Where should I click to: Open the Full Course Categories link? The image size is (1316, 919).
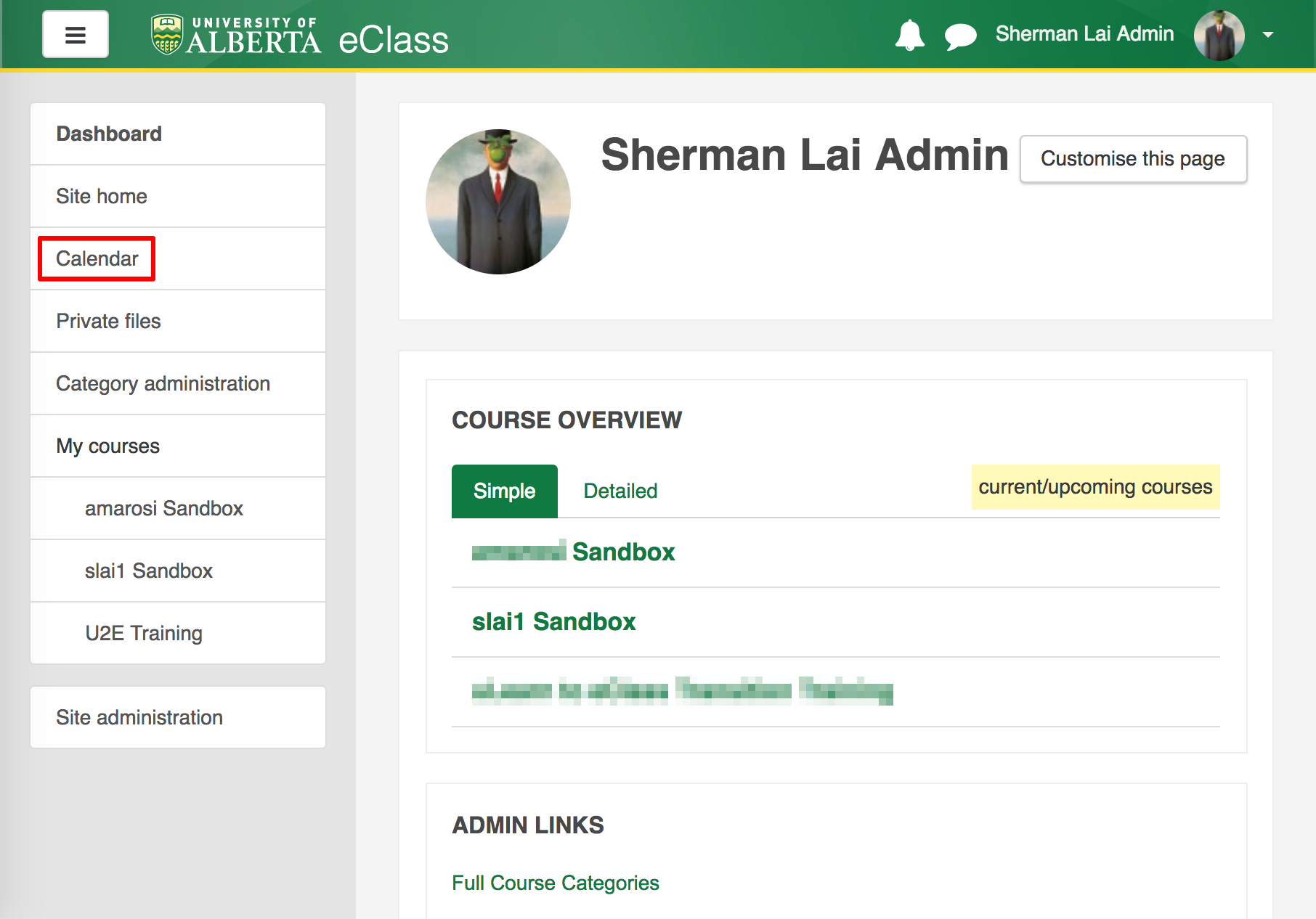click(555, 883)
